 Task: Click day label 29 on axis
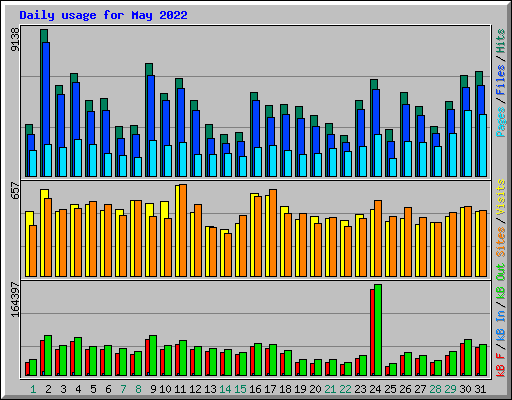pyautogui.click(x=450, y=389)
